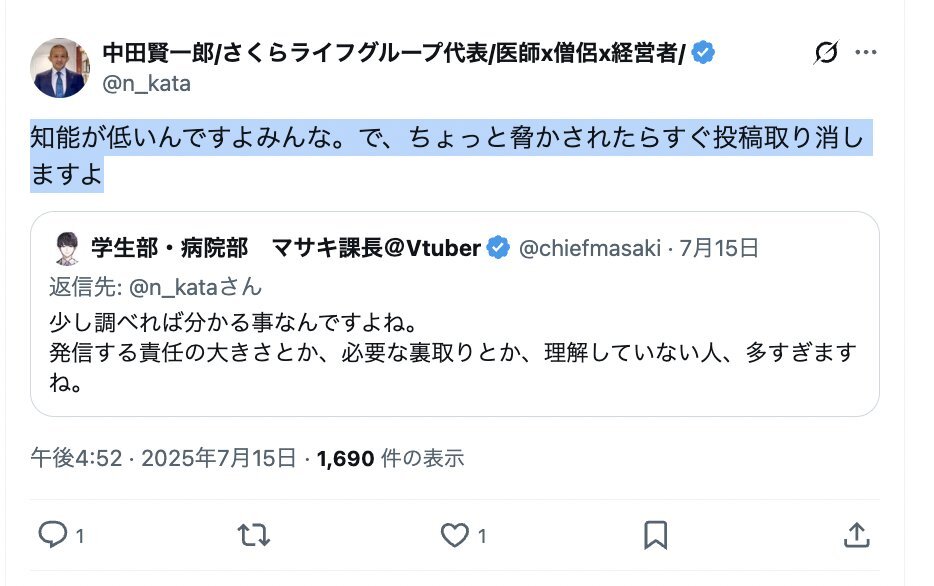Click the reply speech bubble icon

click(x=52, y=536)
